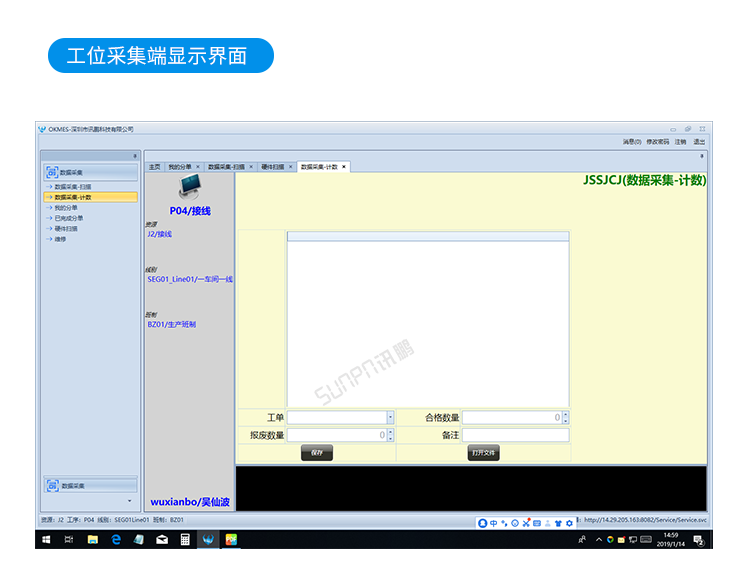
Task: Switch to the 主页 tab
Action: pyautogui.click(x=154, y=167)
